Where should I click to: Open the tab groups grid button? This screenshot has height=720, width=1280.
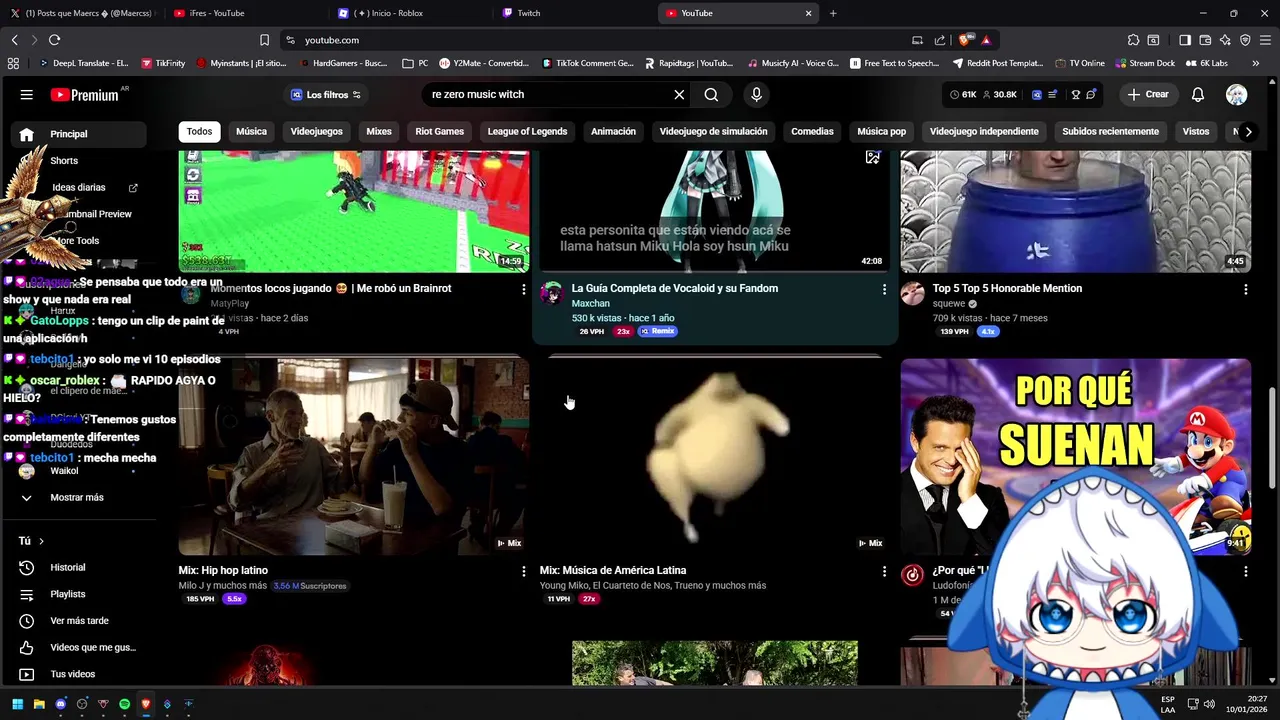coord(13,63)
